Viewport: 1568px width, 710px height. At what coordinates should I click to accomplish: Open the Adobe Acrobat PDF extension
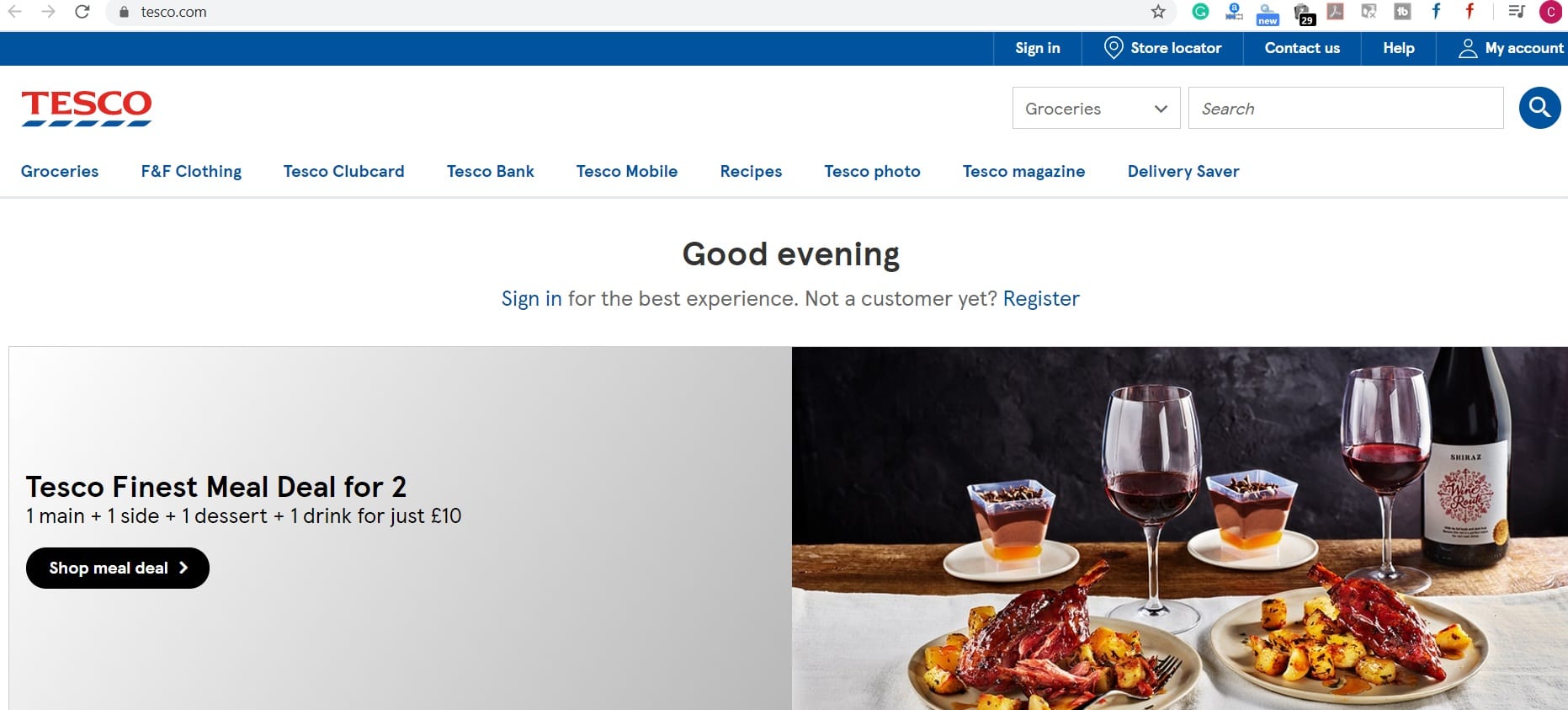tap(1336, 12)
